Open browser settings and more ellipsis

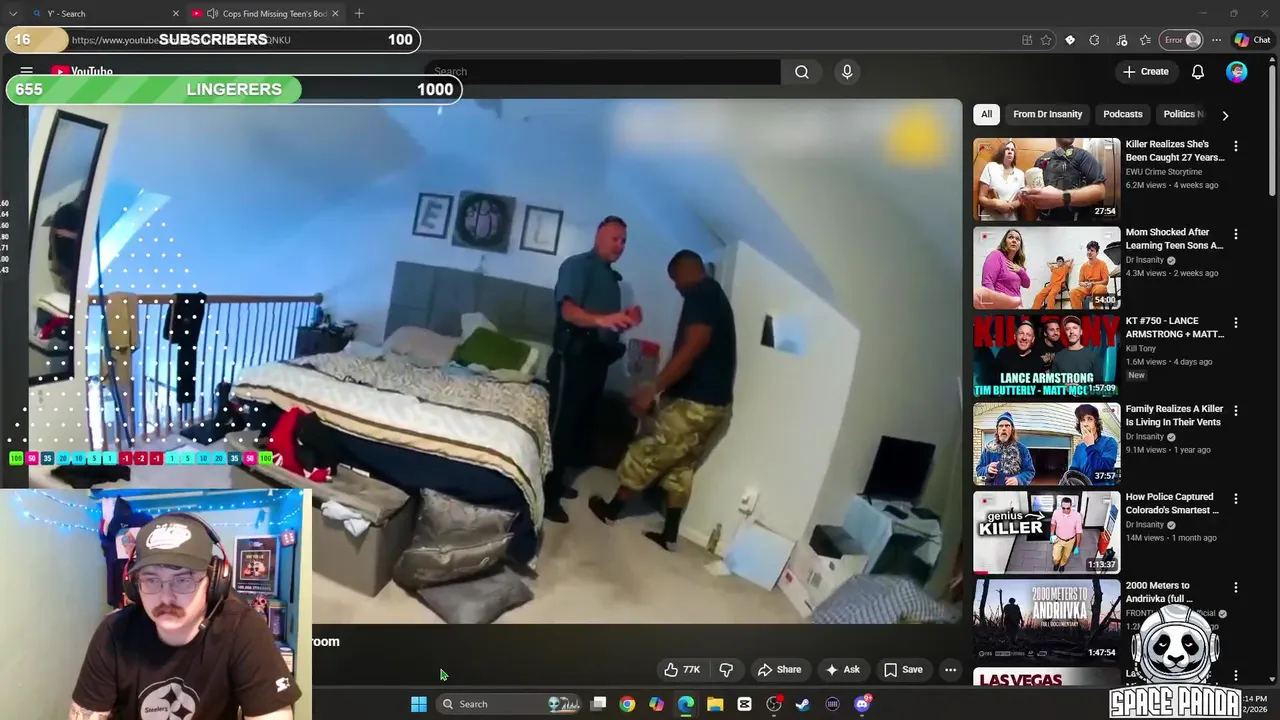pyautogui.click(x=1216, y=40)
